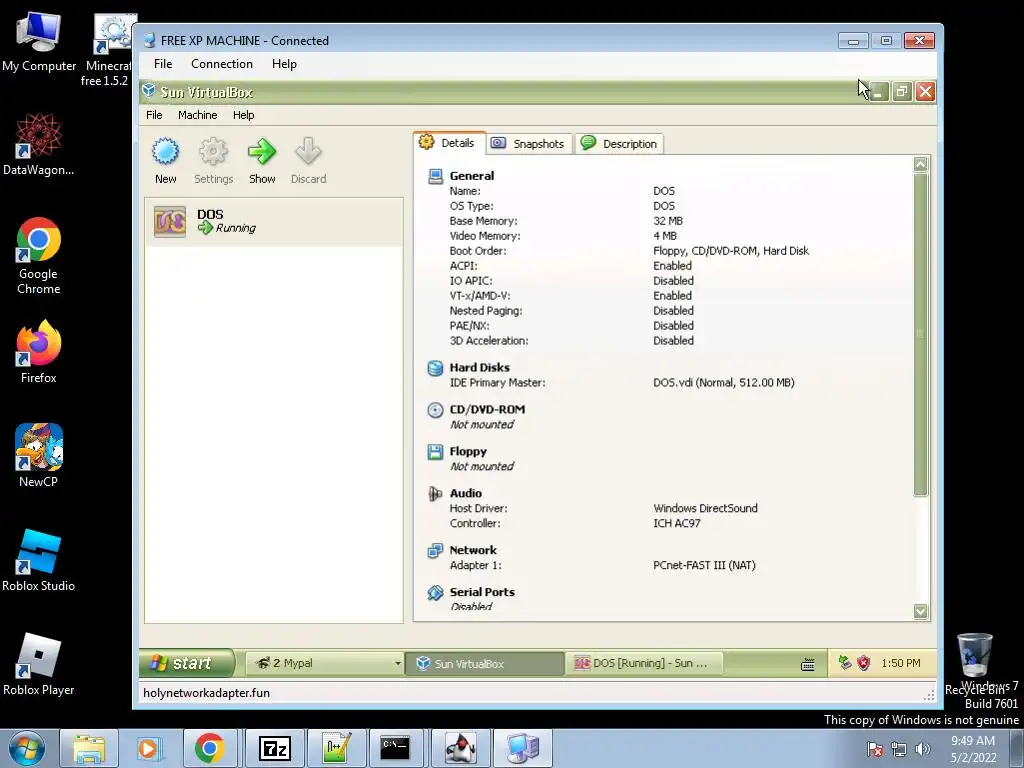Open Google Chrome desktop shortcut

(39, 256)
